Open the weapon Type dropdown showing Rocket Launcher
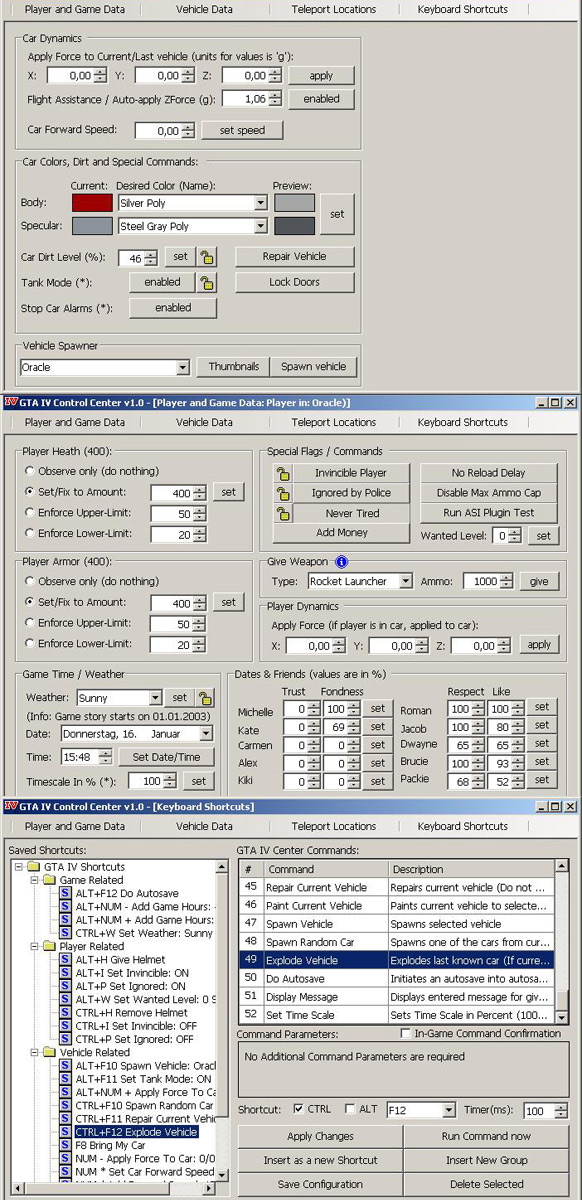The height and width of the screenshot is (1200, 582). (405, 581)
